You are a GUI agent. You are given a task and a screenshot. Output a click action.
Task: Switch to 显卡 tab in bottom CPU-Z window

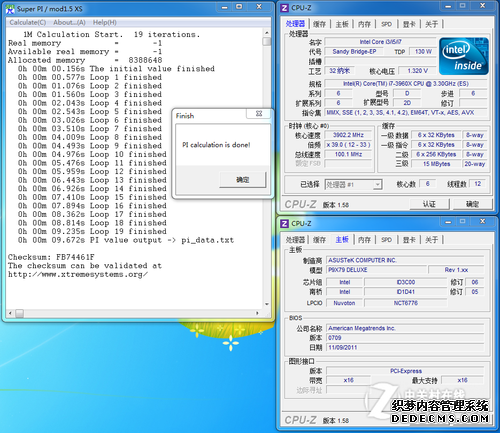pos(409,240)
